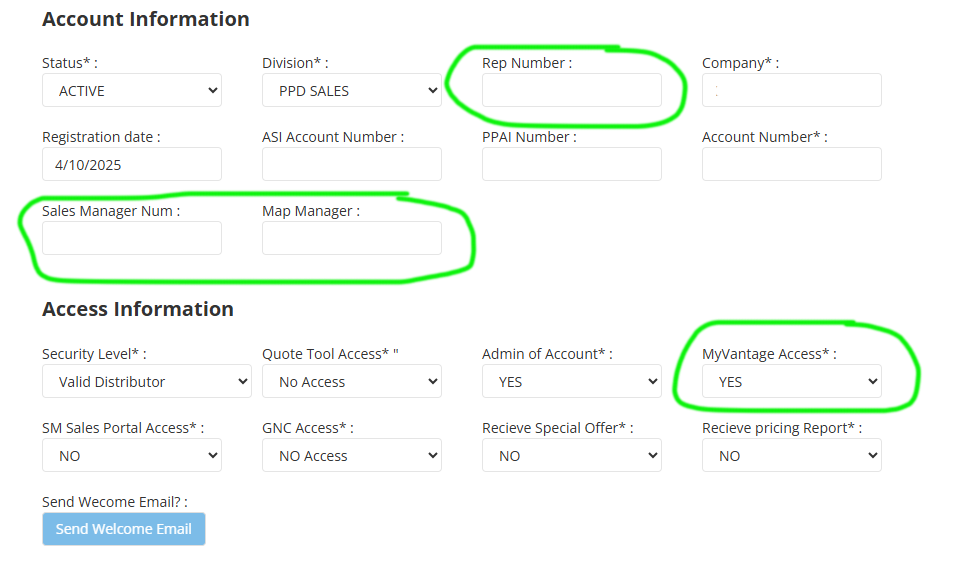Open the Status dropdown

(131, 90)
